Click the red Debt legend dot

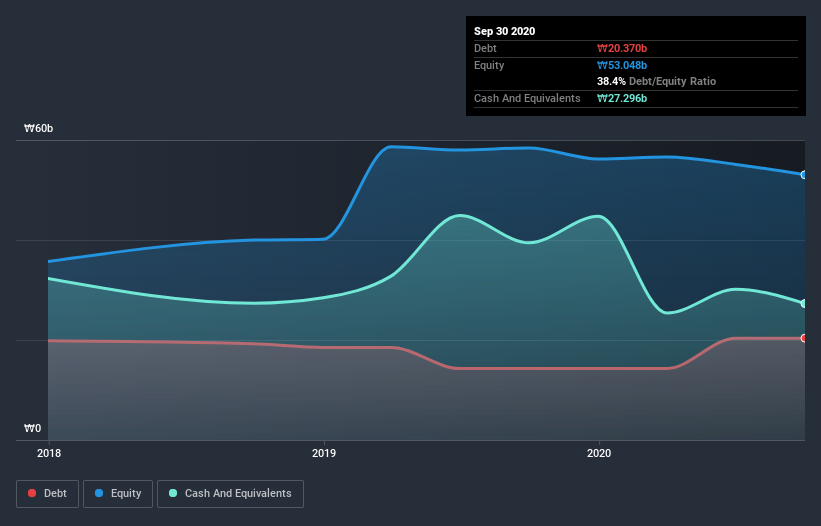click(x=32, y=493)
